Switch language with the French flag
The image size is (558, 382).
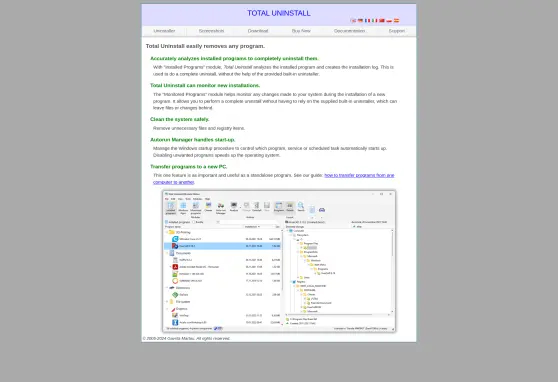pos(367,21)
